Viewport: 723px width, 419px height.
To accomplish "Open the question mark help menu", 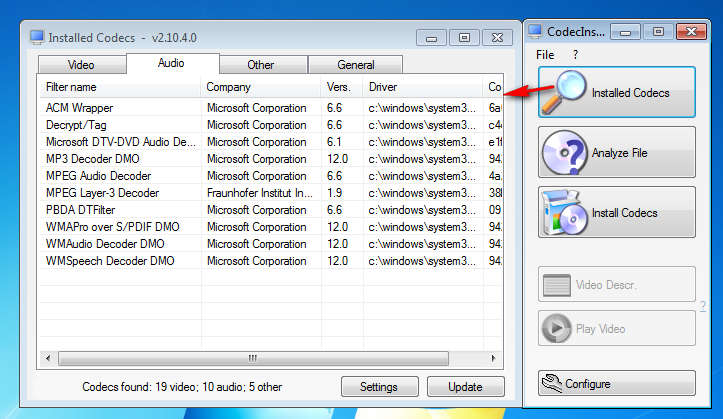I will (x=575, y=55).
